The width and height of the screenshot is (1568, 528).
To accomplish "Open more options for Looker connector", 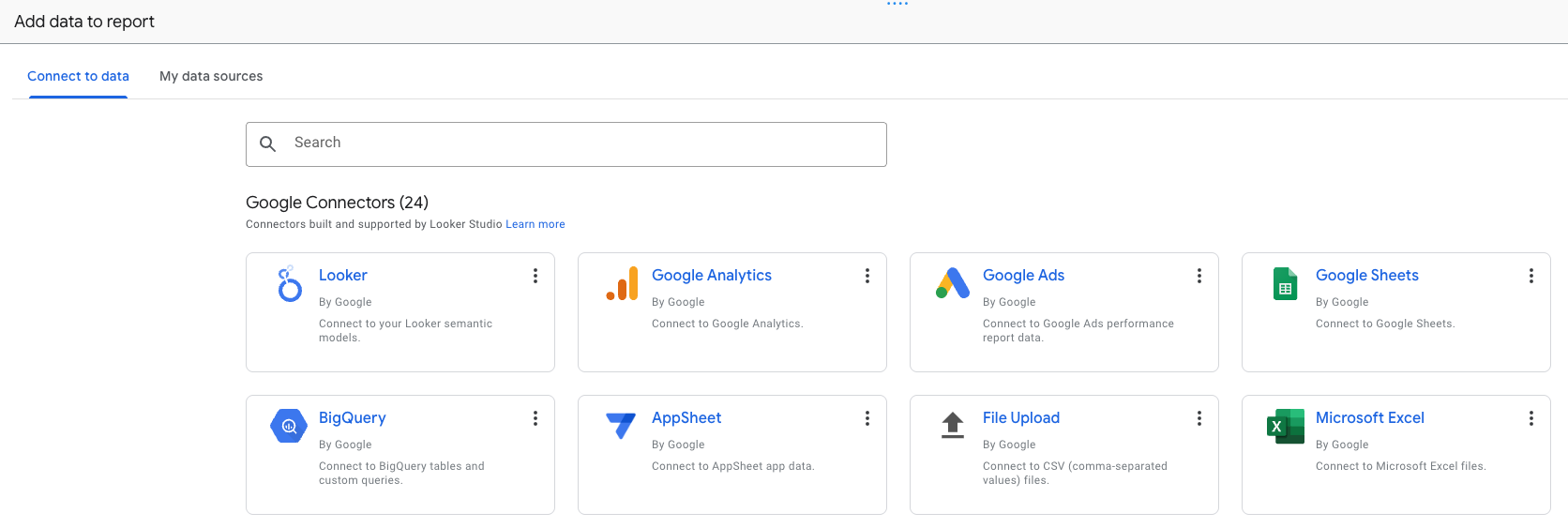I will pos(535,276).
